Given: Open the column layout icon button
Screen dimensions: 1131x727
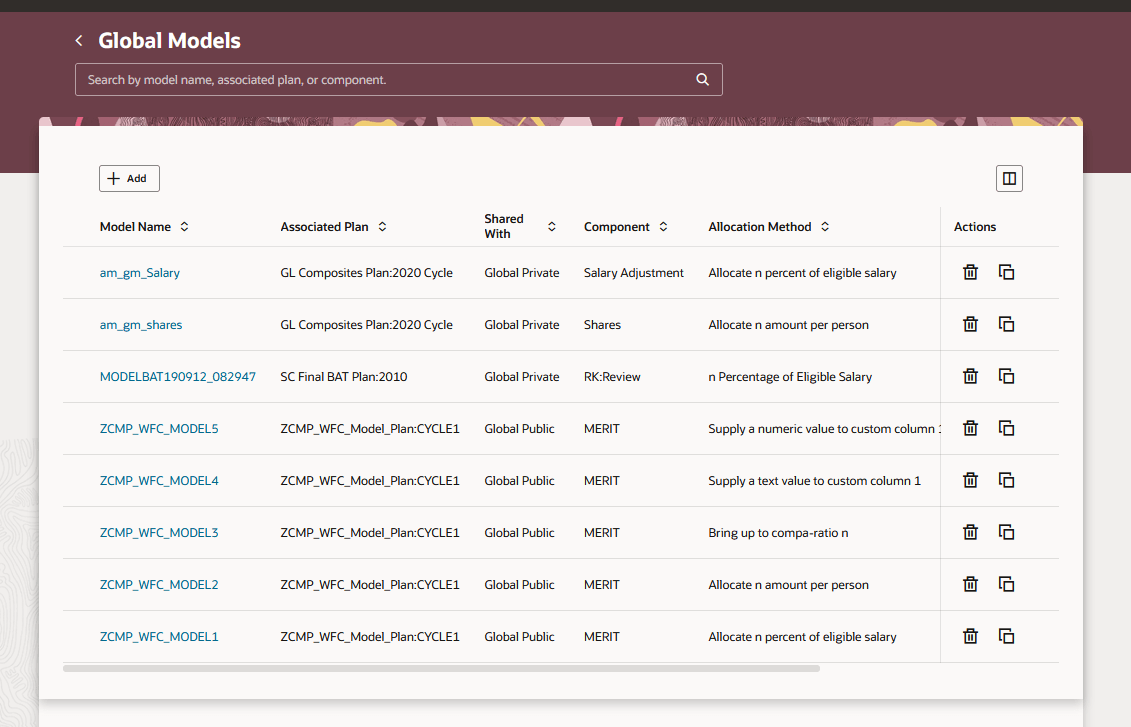Looking at the screenshot, I should pyautogui.click(x=1009, y=179).
